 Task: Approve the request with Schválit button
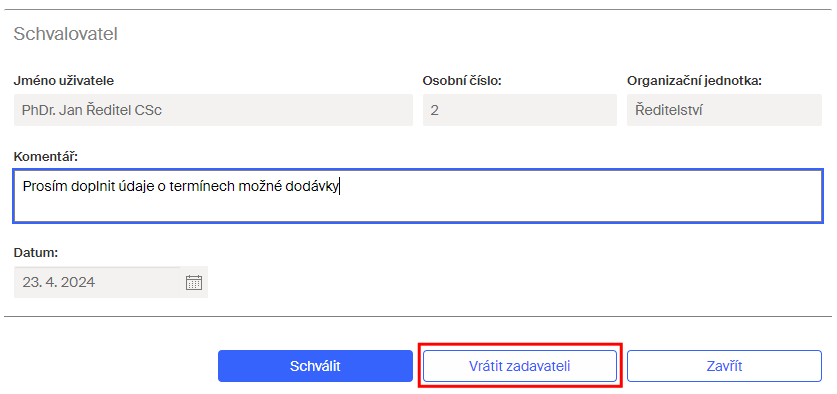click(315, 366)
